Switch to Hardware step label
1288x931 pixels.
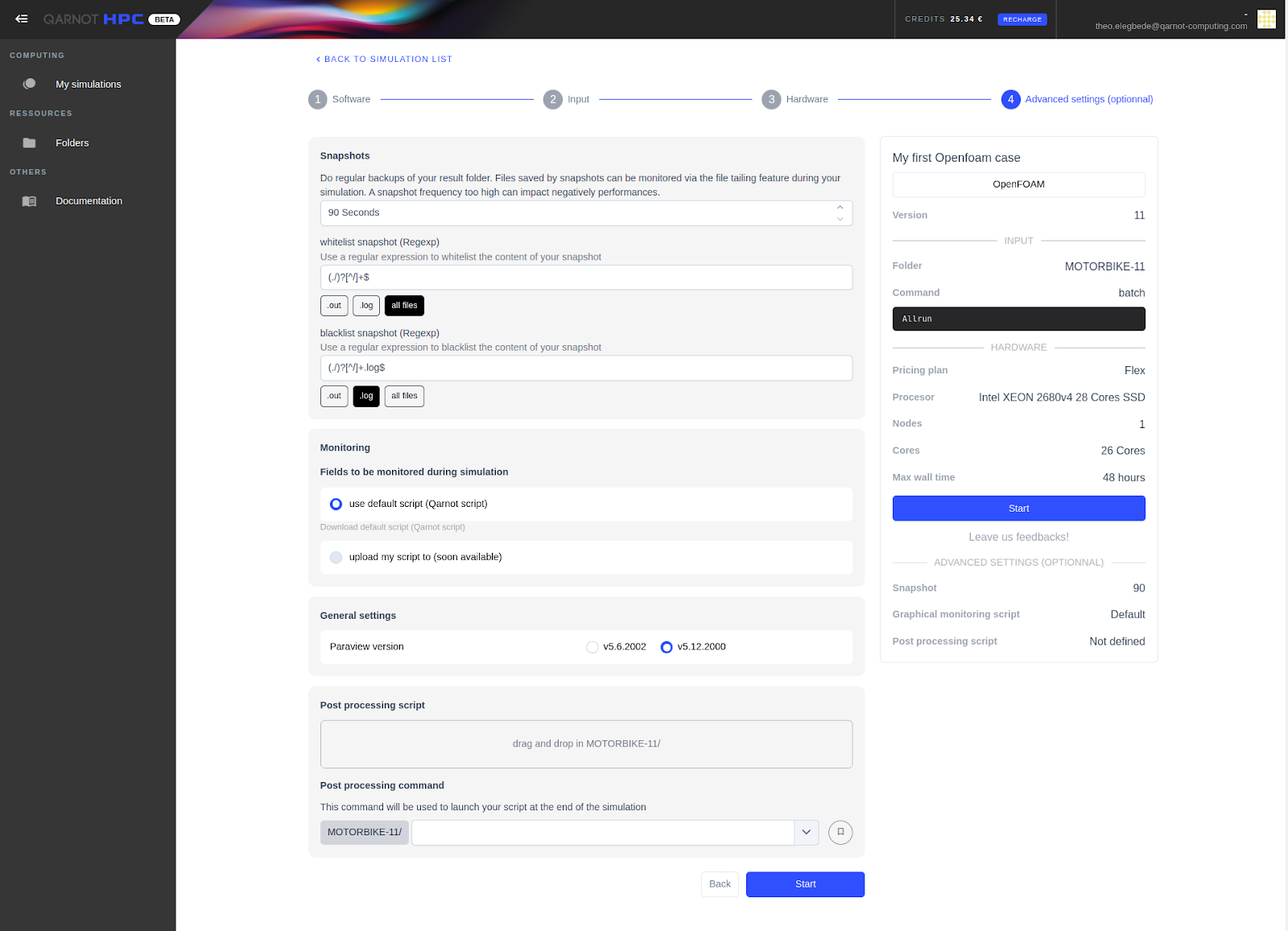tap(807, 99)
